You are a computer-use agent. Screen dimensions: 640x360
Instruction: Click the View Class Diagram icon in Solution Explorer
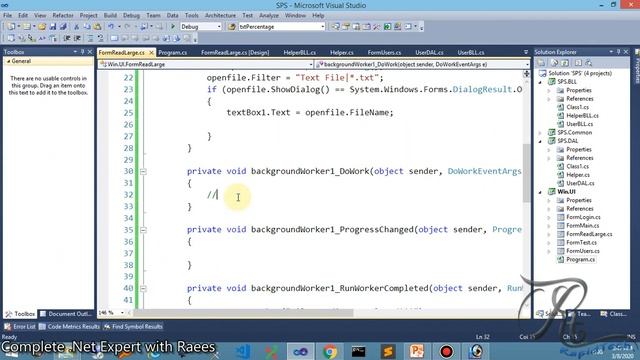[588, 63]
